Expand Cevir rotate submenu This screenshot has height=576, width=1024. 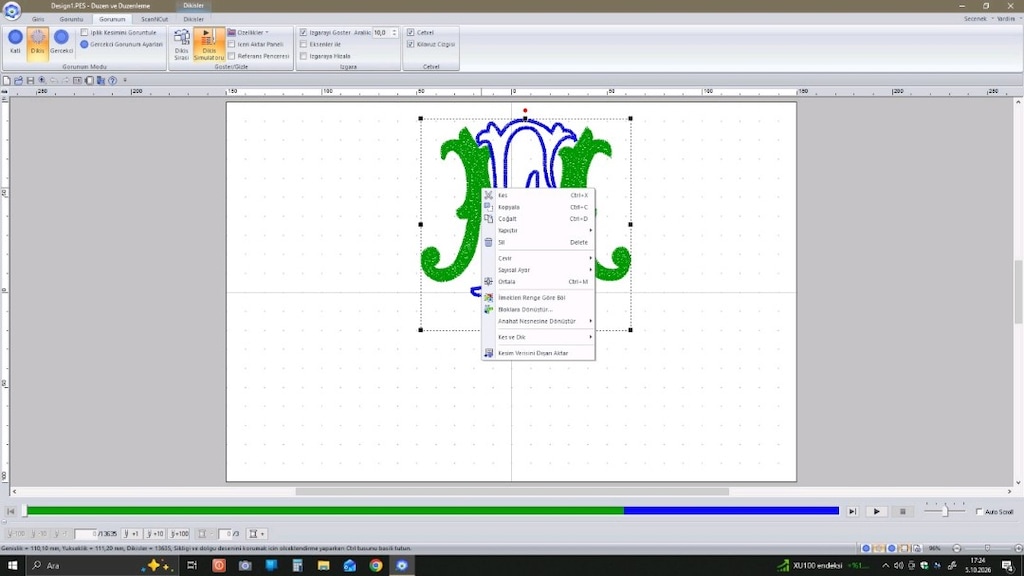point(539,258)
